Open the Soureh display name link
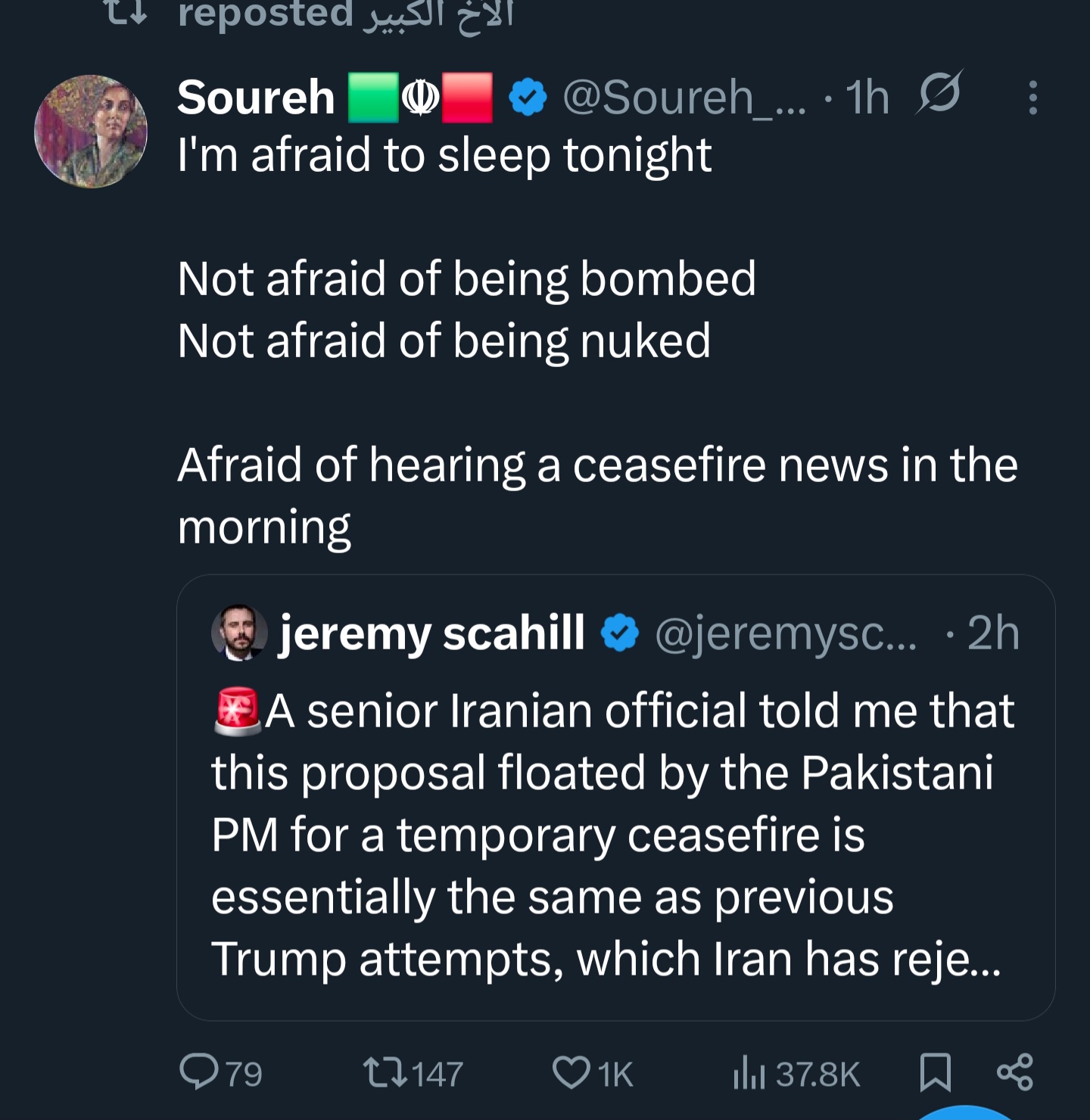Screen dimensions: 1090x1120 pyautogui.click(x=256, y=98)
